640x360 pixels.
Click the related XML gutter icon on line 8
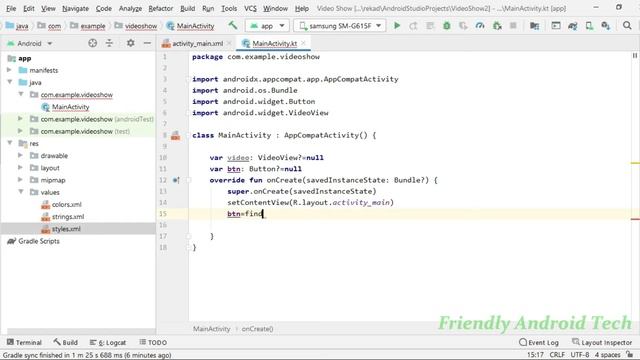(x=176, y=136)
